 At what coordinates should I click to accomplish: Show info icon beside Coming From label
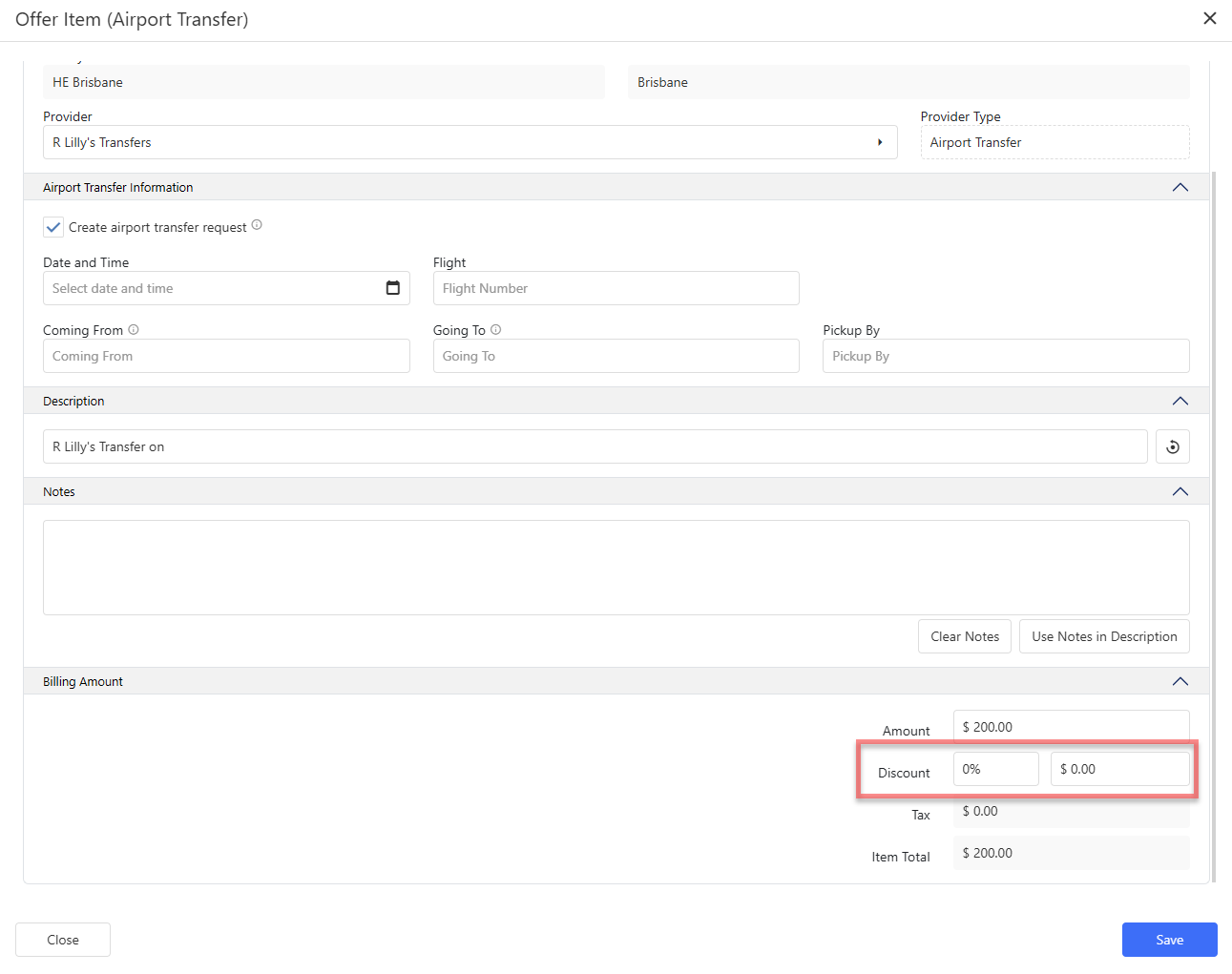tap(134, 329)
